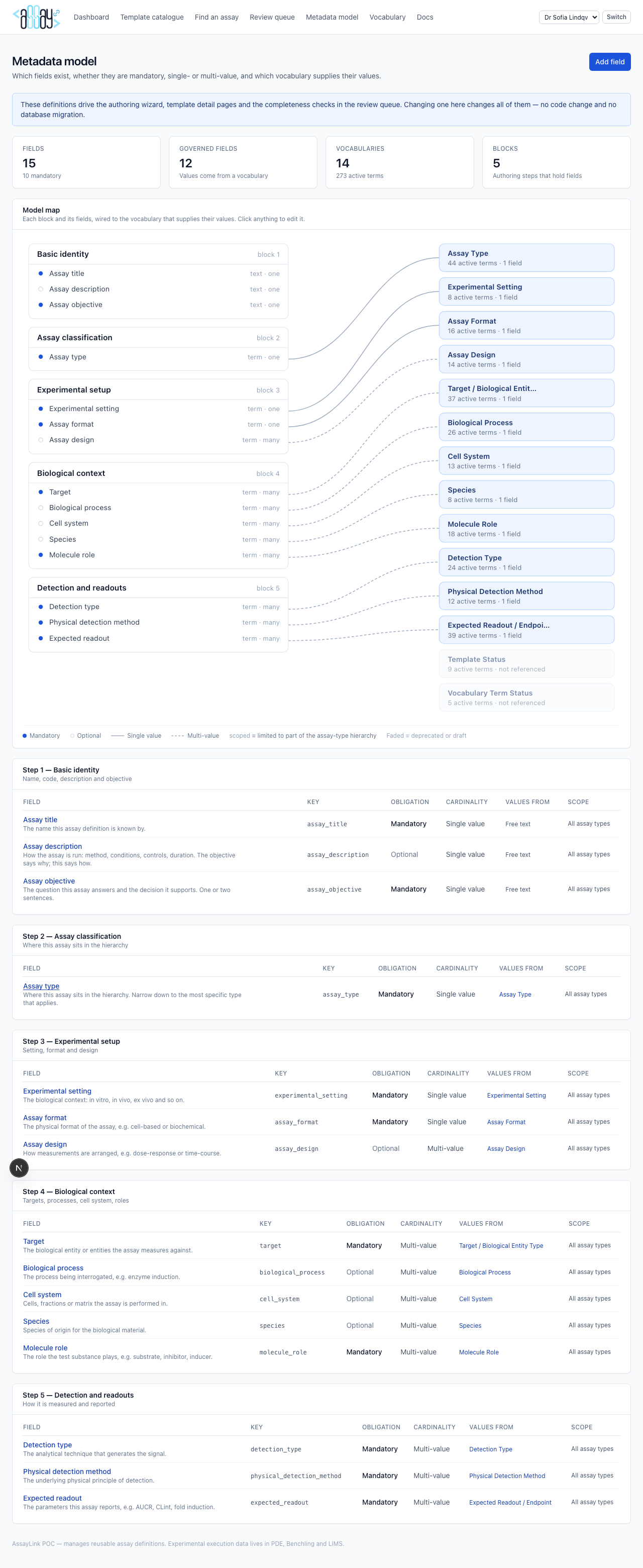Open the round N dev tools badge
Image resolution: width=643 pixels, height=1568 pixels.
[x=19, y=1168]
